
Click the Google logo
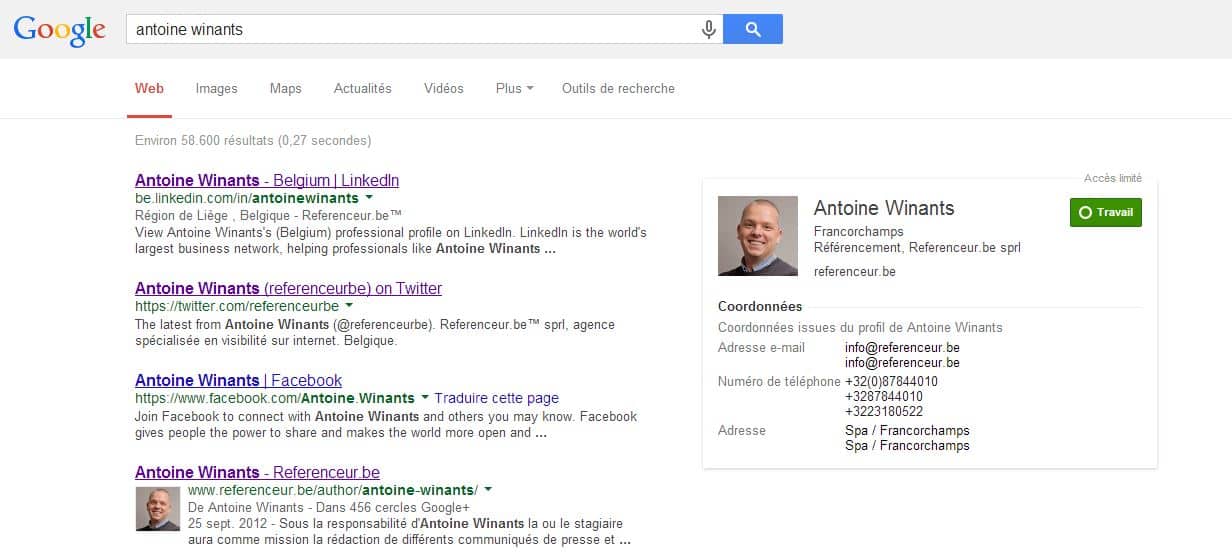click(x=59, y=30)
